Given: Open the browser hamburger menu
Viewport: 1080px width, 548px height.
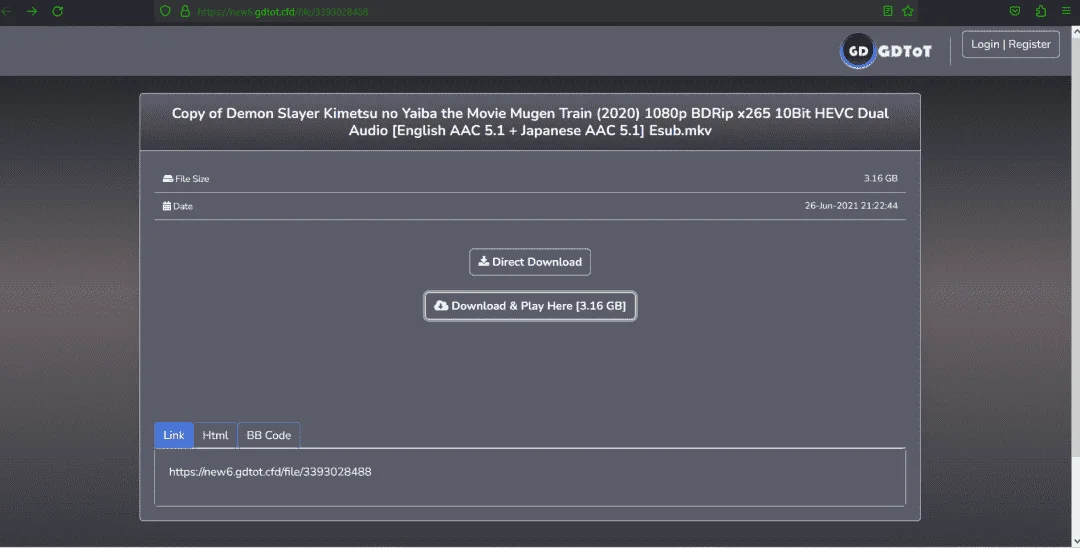Looking at the screenshot, I should pos(1066,11).
